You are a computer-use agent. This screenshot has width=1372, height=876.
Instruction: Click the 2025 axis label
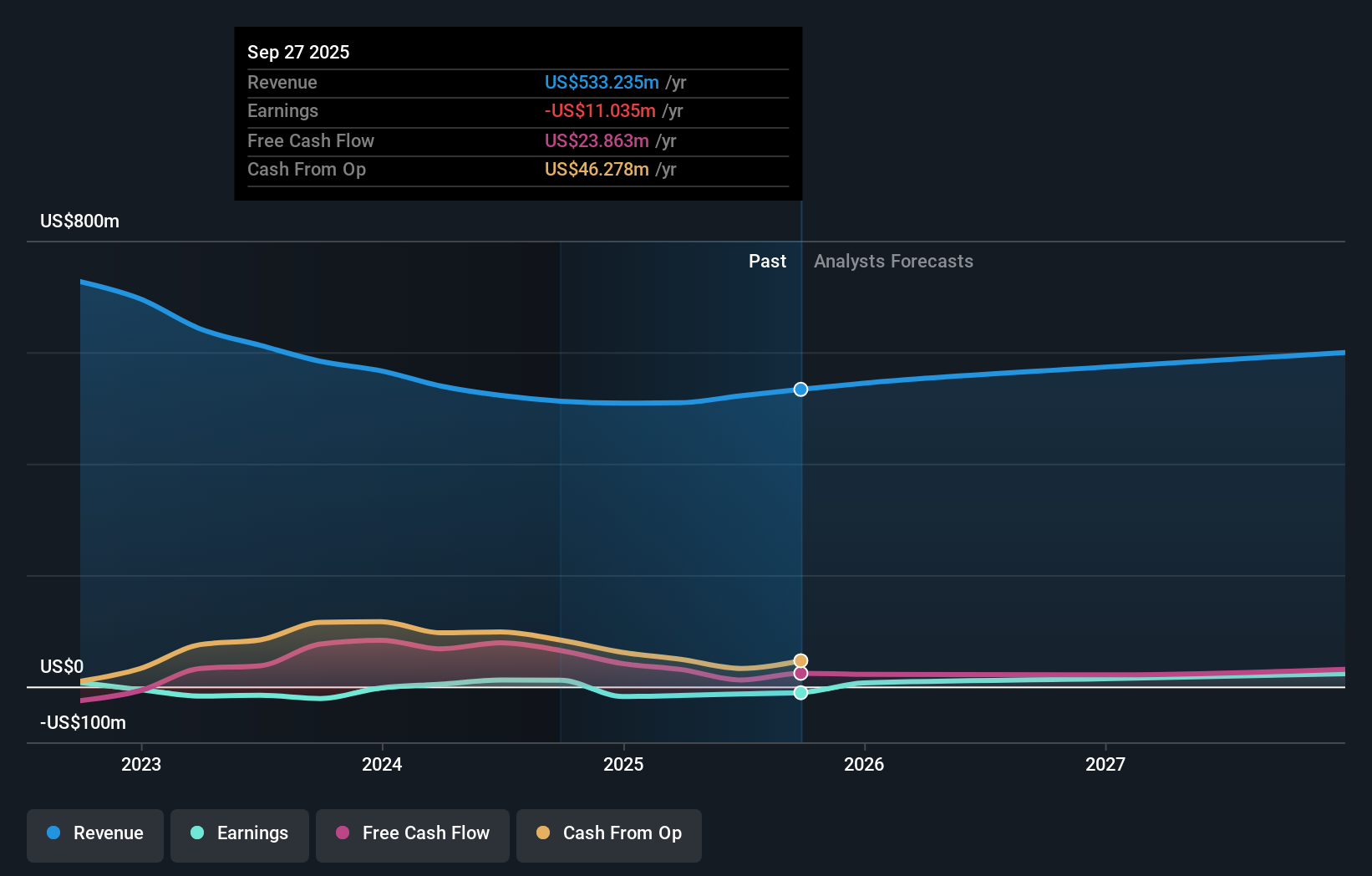[x=623, y=763]
